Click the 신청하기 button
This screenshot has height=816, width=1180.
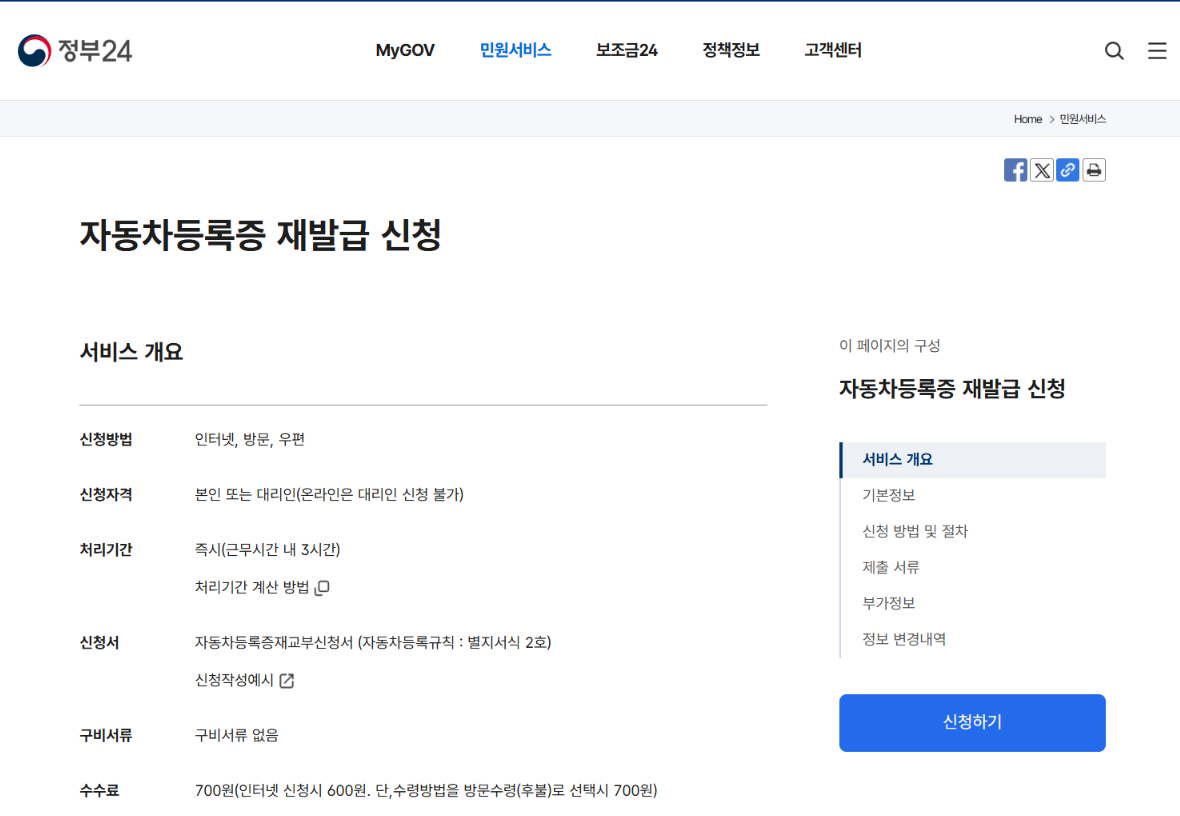(971, 722)
